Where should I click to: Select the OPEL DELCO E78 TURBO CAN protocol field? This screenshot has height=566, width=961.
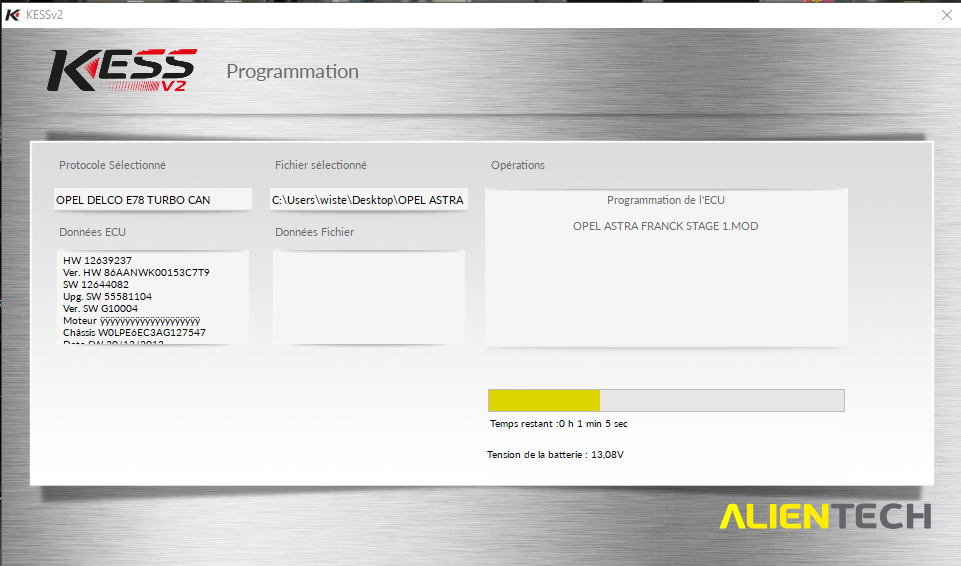click(153, 200)
